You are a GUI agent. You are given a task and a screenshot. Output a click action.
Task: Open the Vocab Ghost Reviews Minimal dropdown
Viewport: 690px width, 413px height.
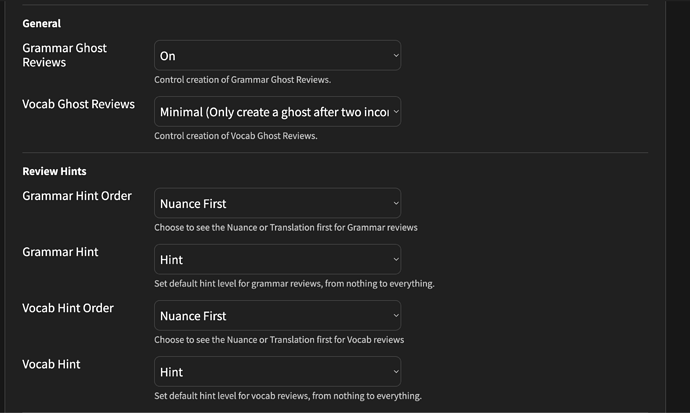coord(277,112)
